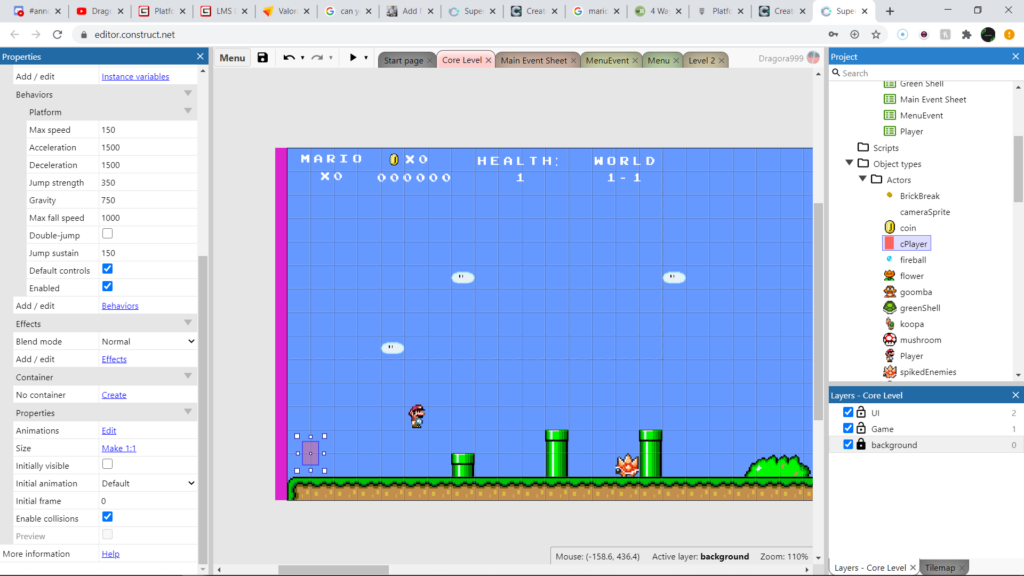Image resolution: width=1024 pixels, height=576 pixels.
Task: Switch to the Main Event Sheet tab
Action: 534,60
